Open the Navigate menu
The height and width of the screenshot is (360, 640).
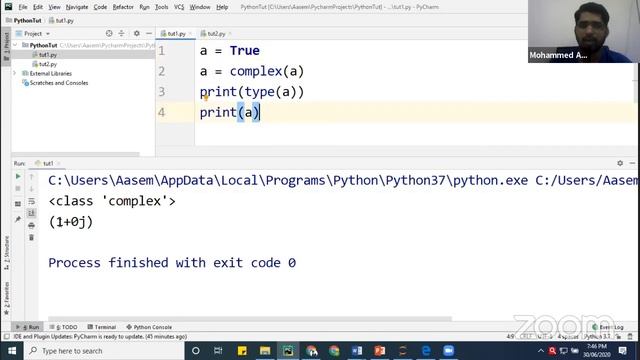tap(77, 7)
